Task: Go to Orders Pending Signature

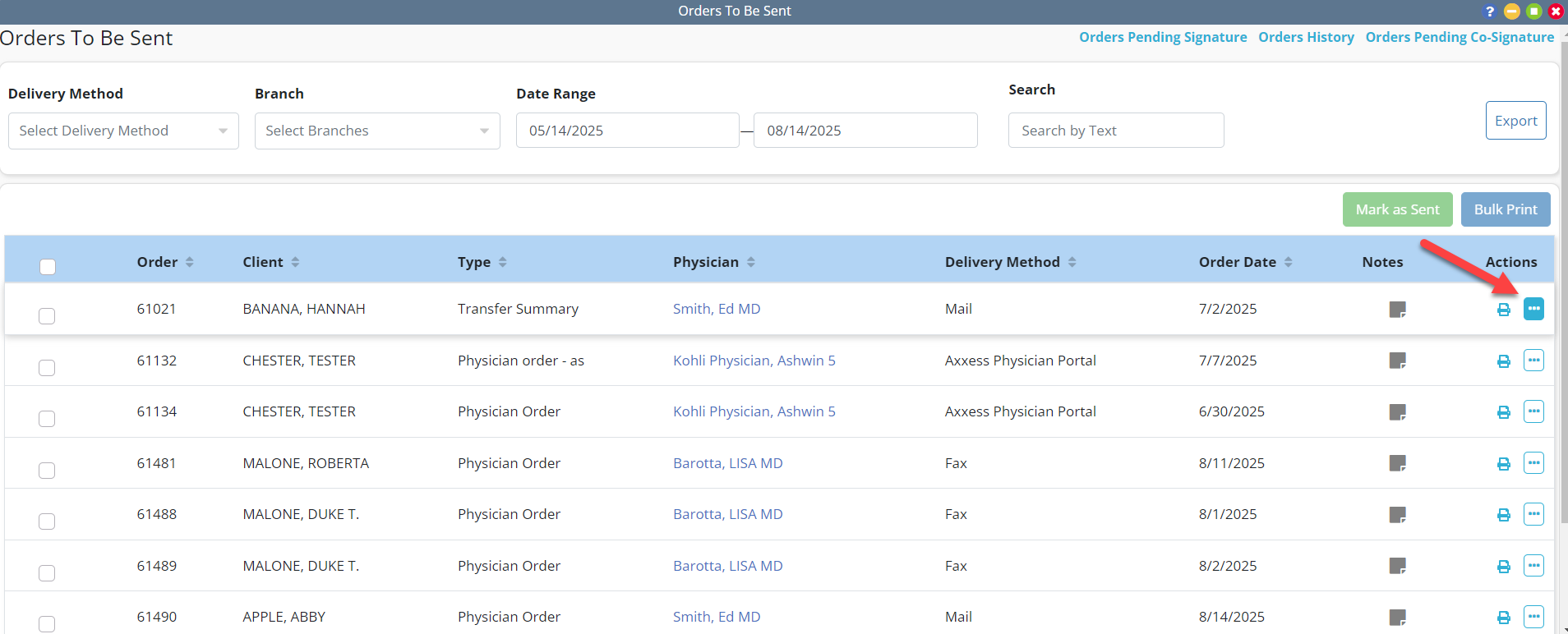Action: [1162, 37]
